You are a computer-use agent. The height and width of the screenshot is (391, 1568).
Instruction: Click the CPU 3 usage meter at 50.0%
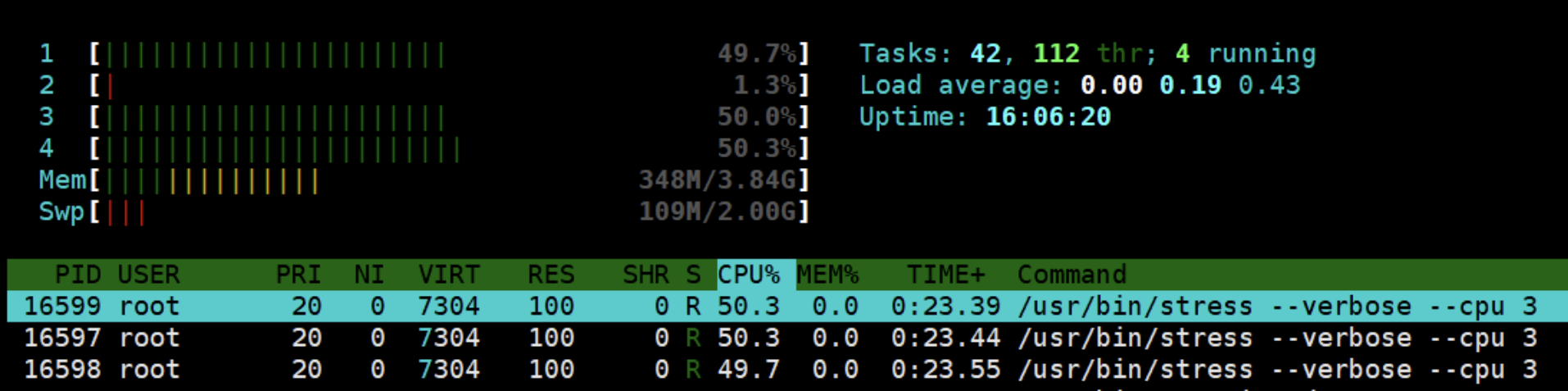(x=449, y=117)
